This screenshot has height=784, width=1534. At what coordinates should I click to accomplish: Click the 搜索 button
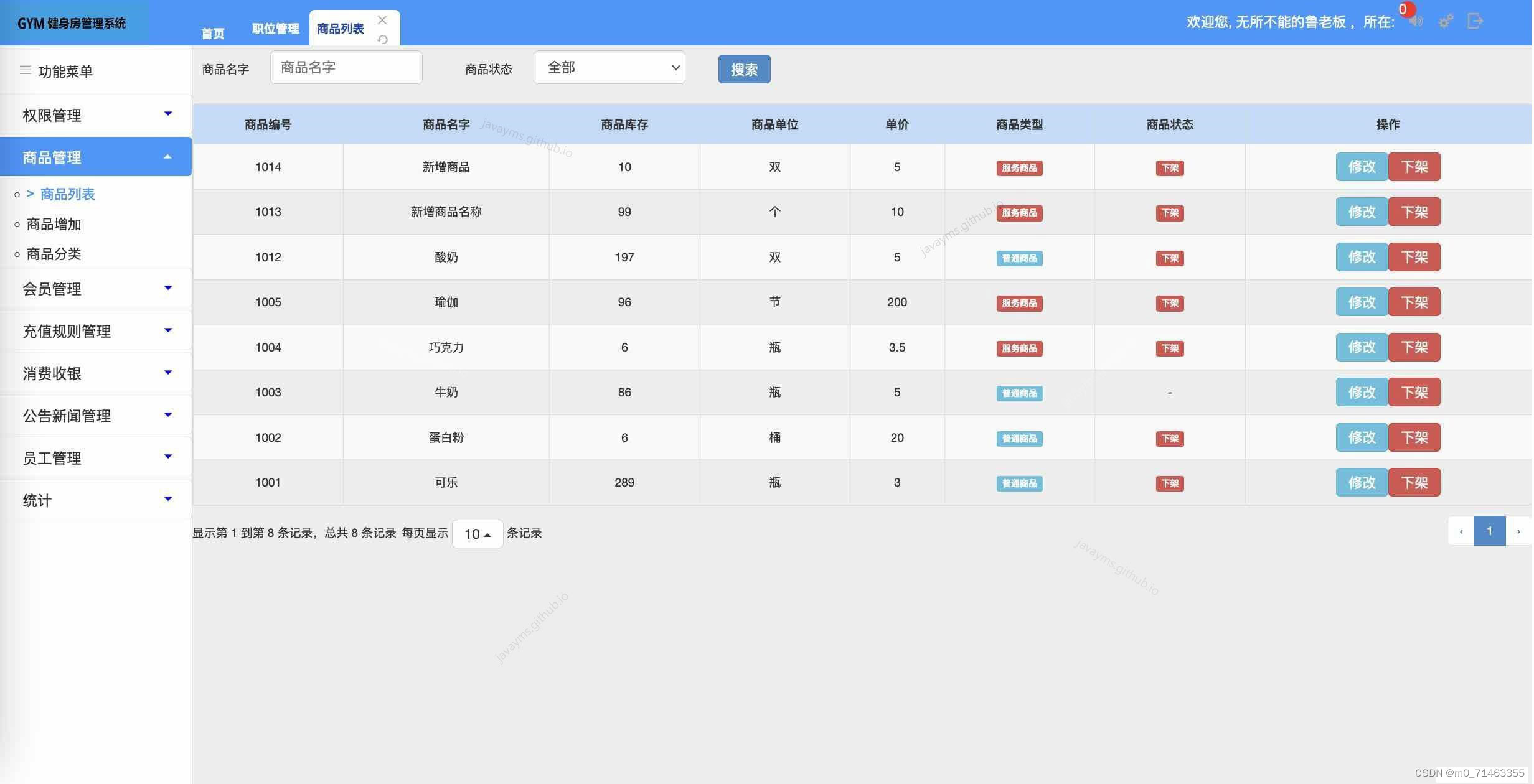[x=744, y=69]
